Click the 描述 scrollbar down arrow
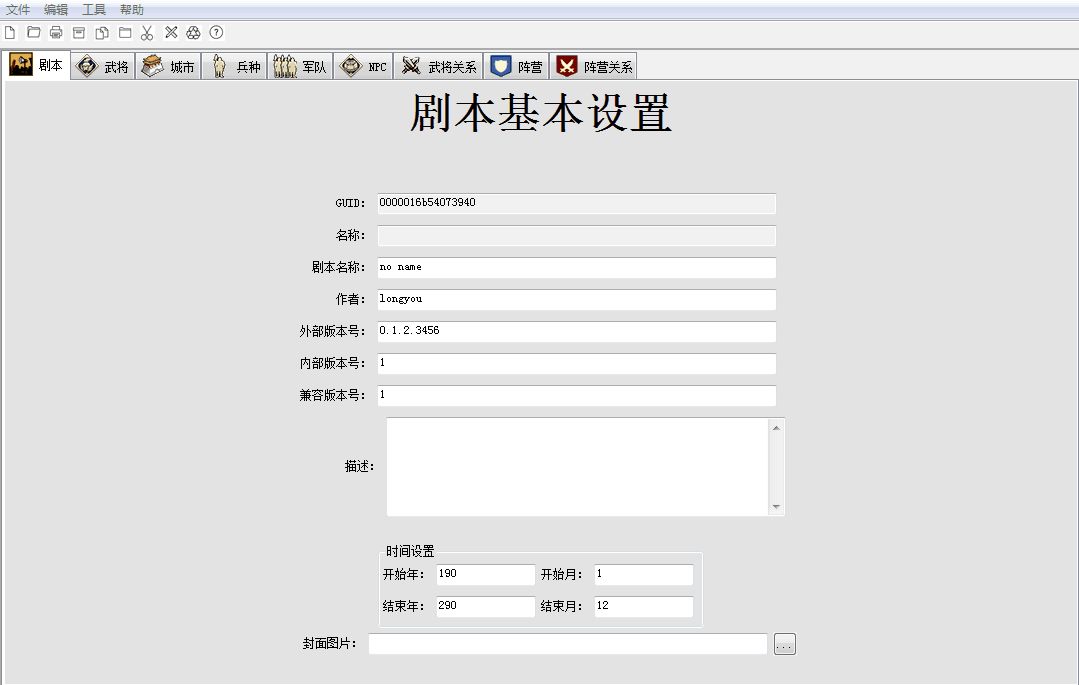Screen dimensions: 1079x685 click(x=776, y=507)
